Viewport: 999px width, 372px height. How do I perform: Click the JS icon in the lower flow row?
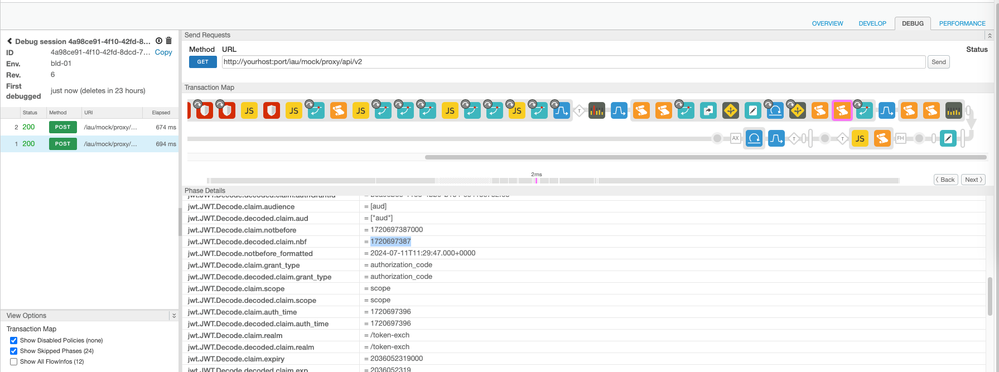click(x=860, y=138)
